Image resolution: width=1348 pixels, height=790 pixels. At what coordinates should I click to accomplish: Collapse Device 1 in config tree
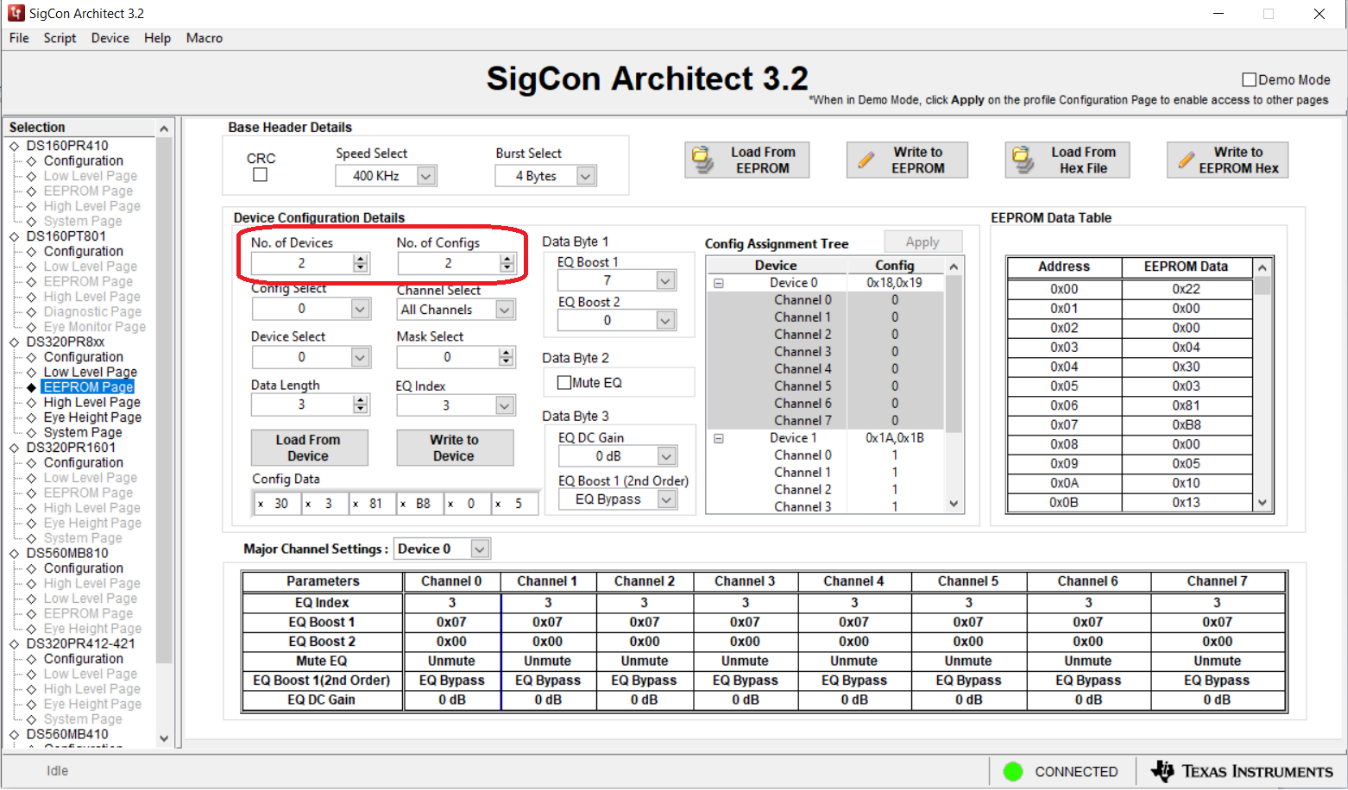click(x=718, y=438)
